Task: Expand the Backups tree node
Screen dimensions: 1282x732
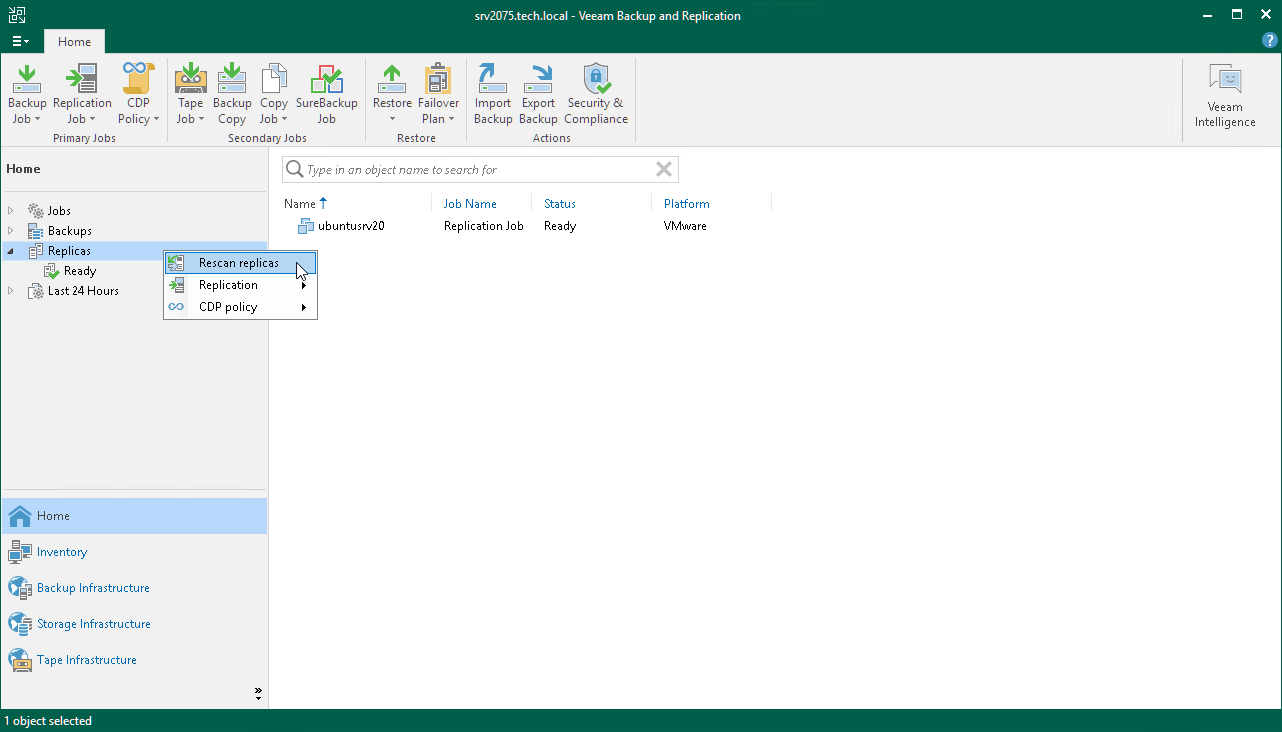Action: [x=11, y=231]
